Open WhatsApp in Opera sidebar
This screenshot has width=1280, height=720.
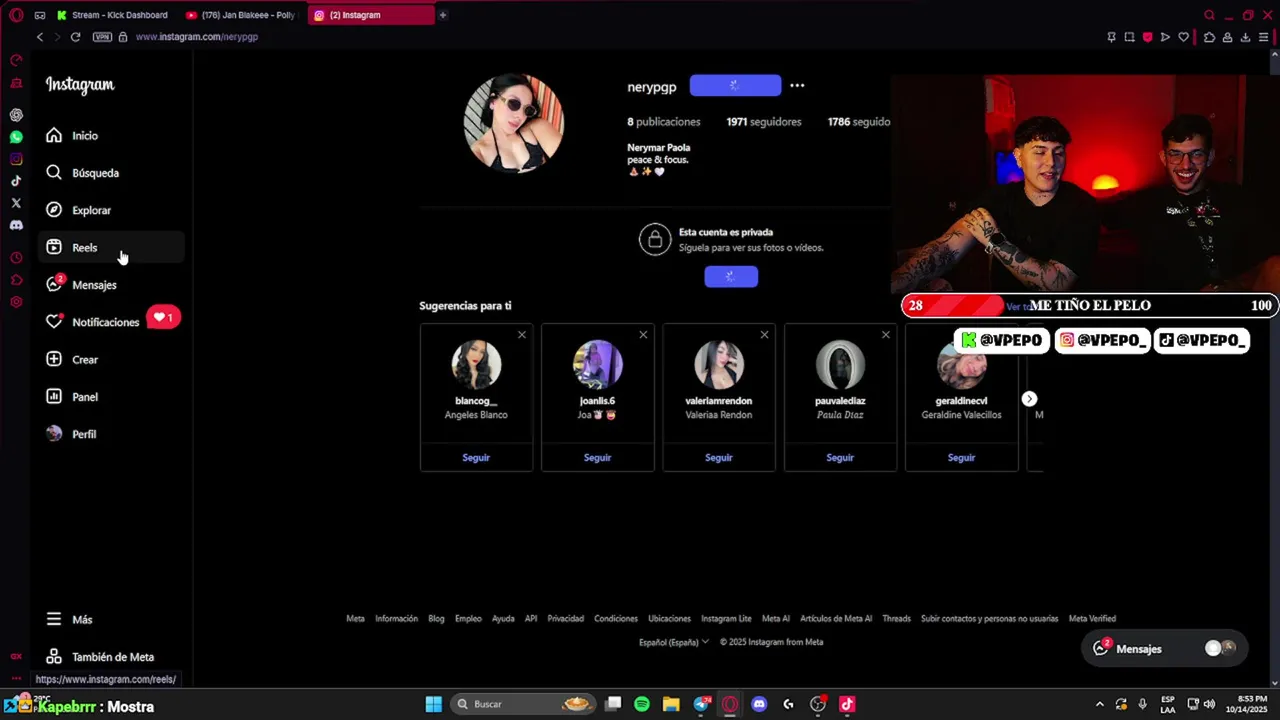16,137
